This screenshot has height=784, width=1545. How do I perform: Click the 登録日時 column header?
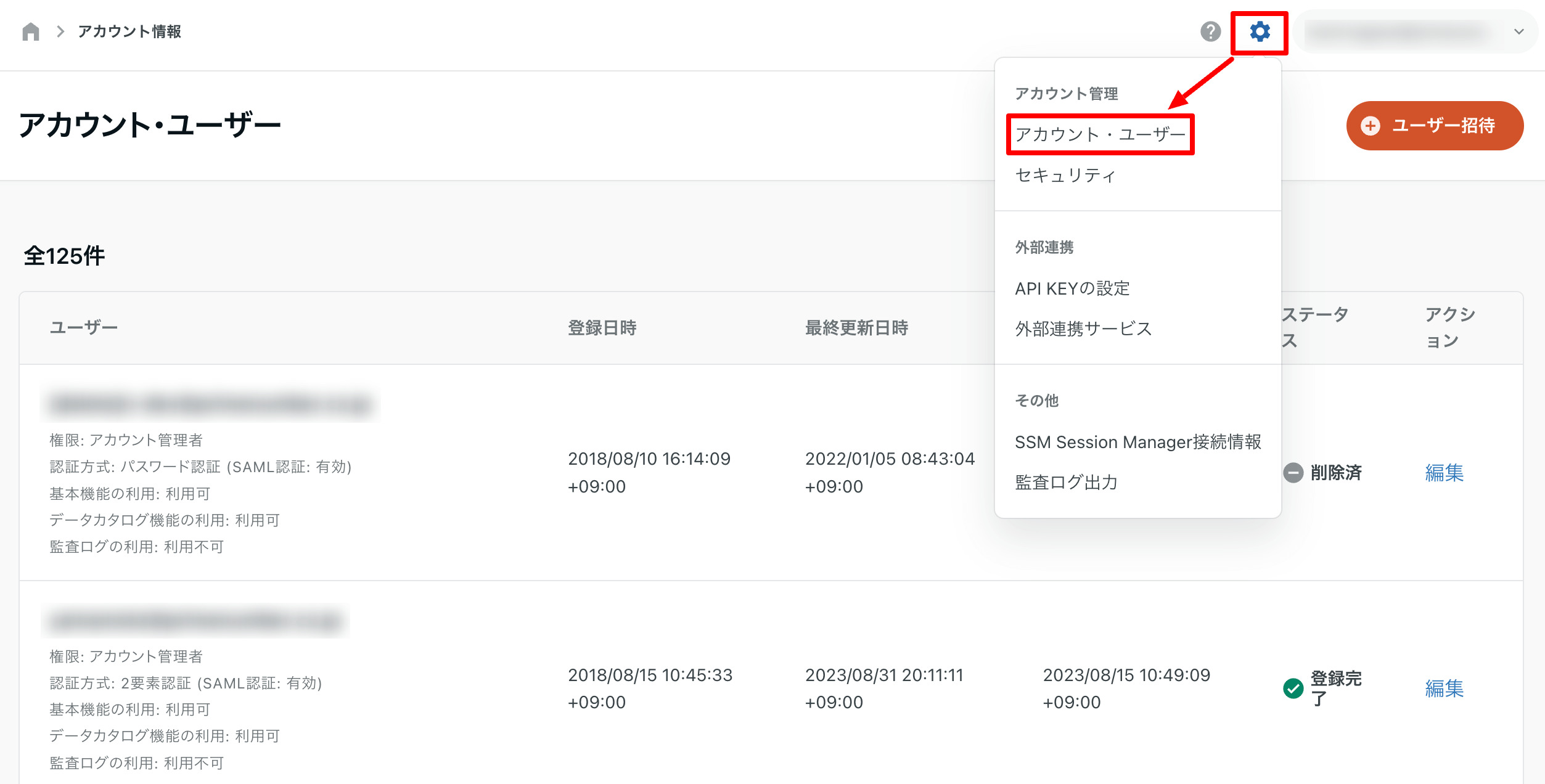coord(602,328)
